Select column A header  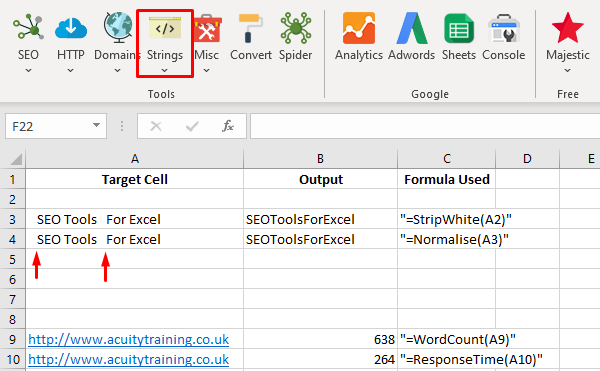(x=135, y=159)
